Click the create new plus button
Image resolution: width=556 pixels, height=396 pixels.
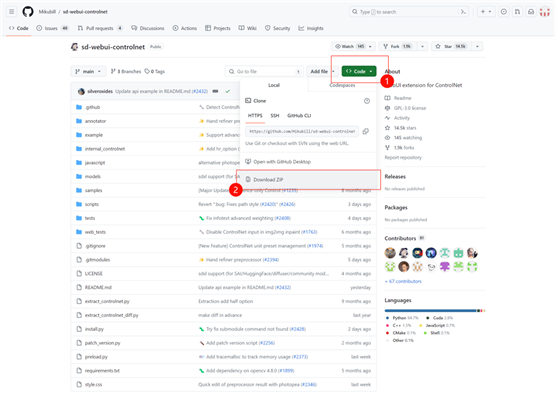[x=486, y=12]
